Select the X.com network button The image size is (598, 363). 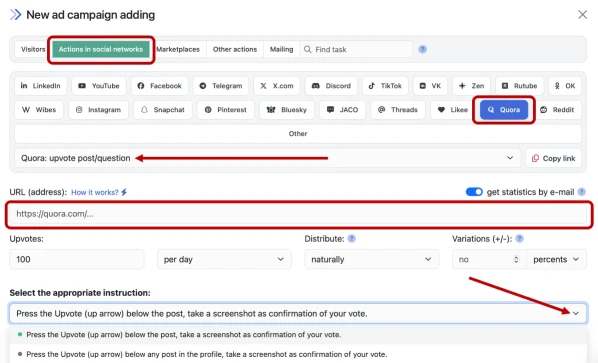277,86
